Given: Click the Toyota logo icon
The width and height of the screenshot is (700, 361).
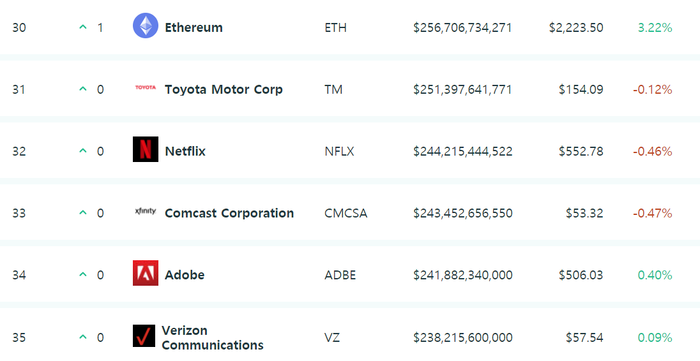Looking at the screenshot, I should coord(146,87).
